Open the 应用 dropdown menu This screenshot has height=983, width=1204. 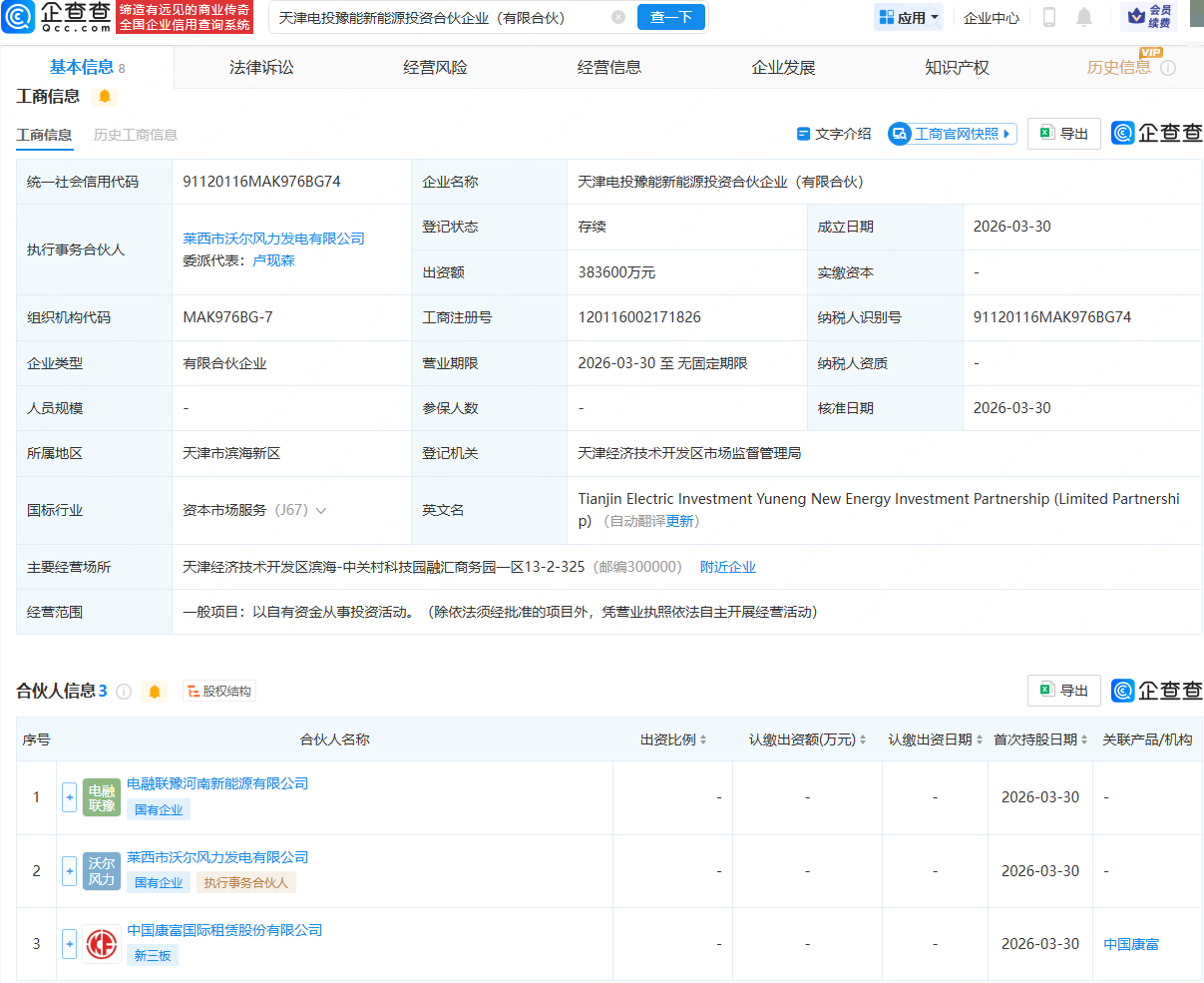pos(908,17)
